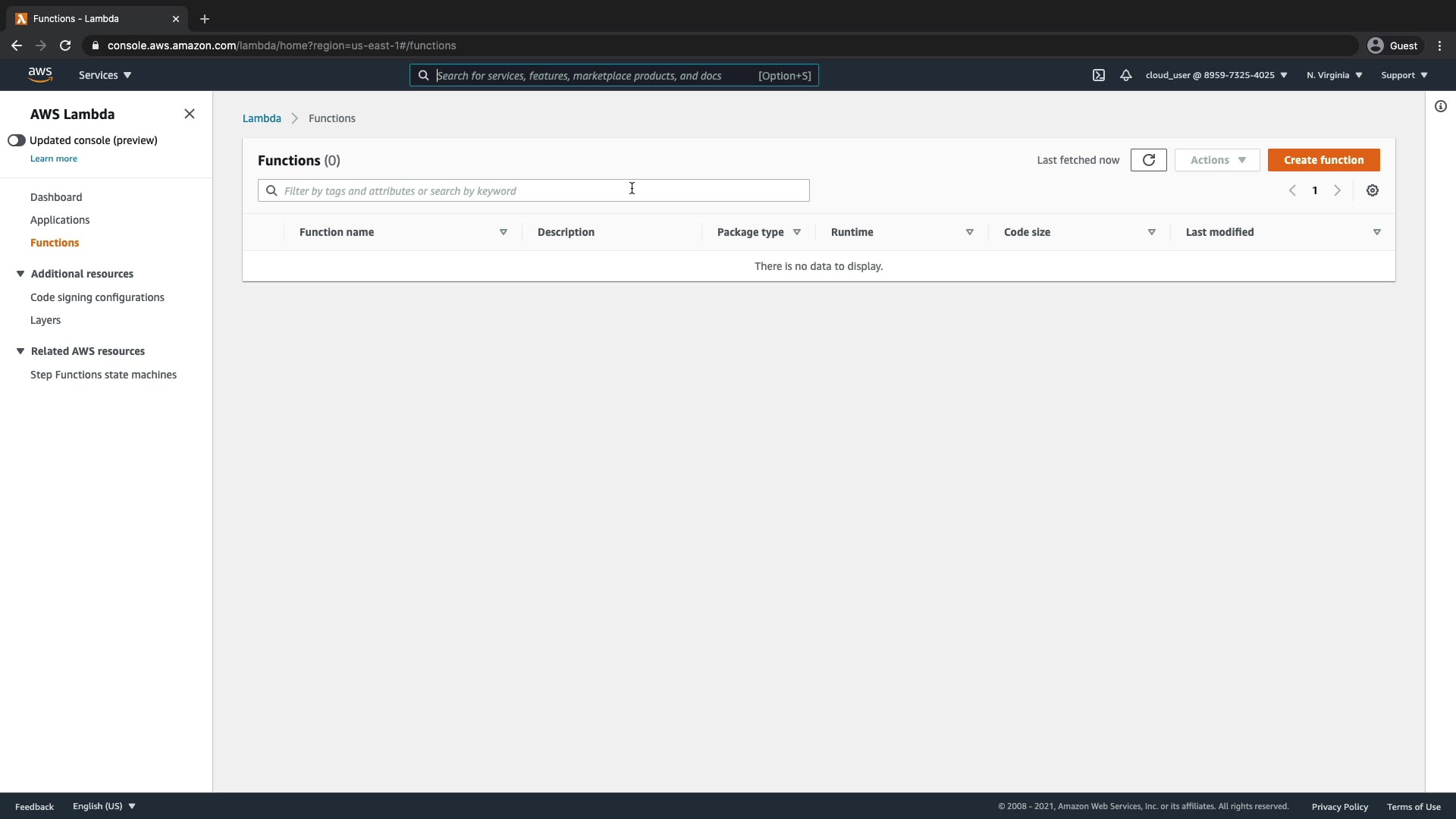Open the Services dropdown menu
This screenshot has height=819, width=1456.
tap(105, 75)
